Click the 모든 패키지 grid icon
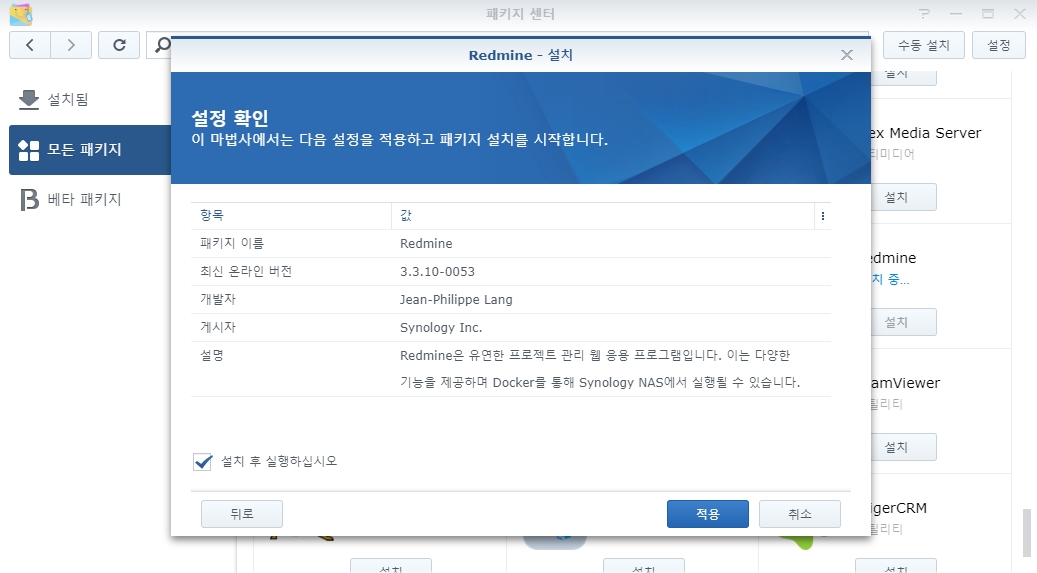The width and height of the screenshot is (1037, 573). (29, 150)
